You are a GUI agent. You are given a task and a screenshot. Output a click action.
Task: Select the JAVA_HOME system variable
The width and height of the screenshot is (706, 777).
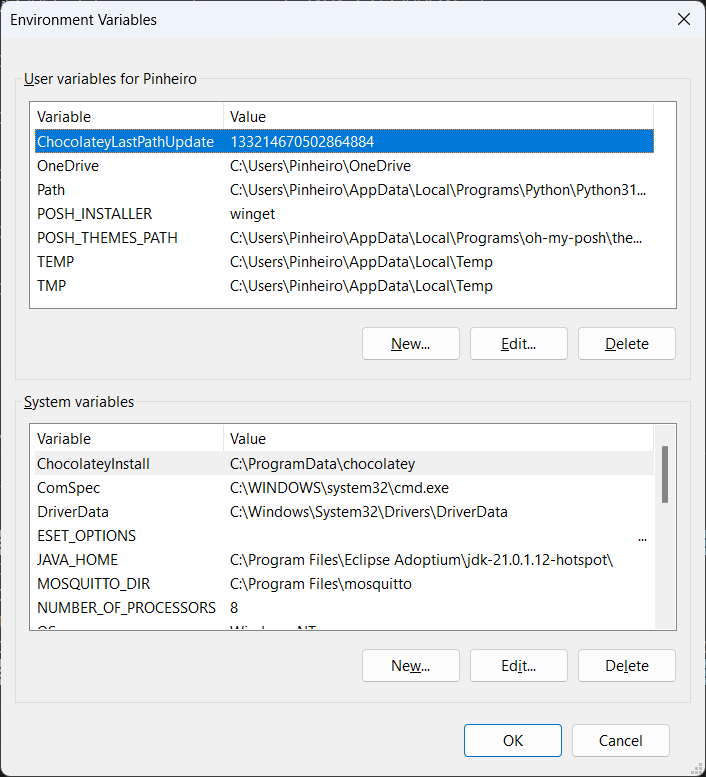tap(344, 559)
